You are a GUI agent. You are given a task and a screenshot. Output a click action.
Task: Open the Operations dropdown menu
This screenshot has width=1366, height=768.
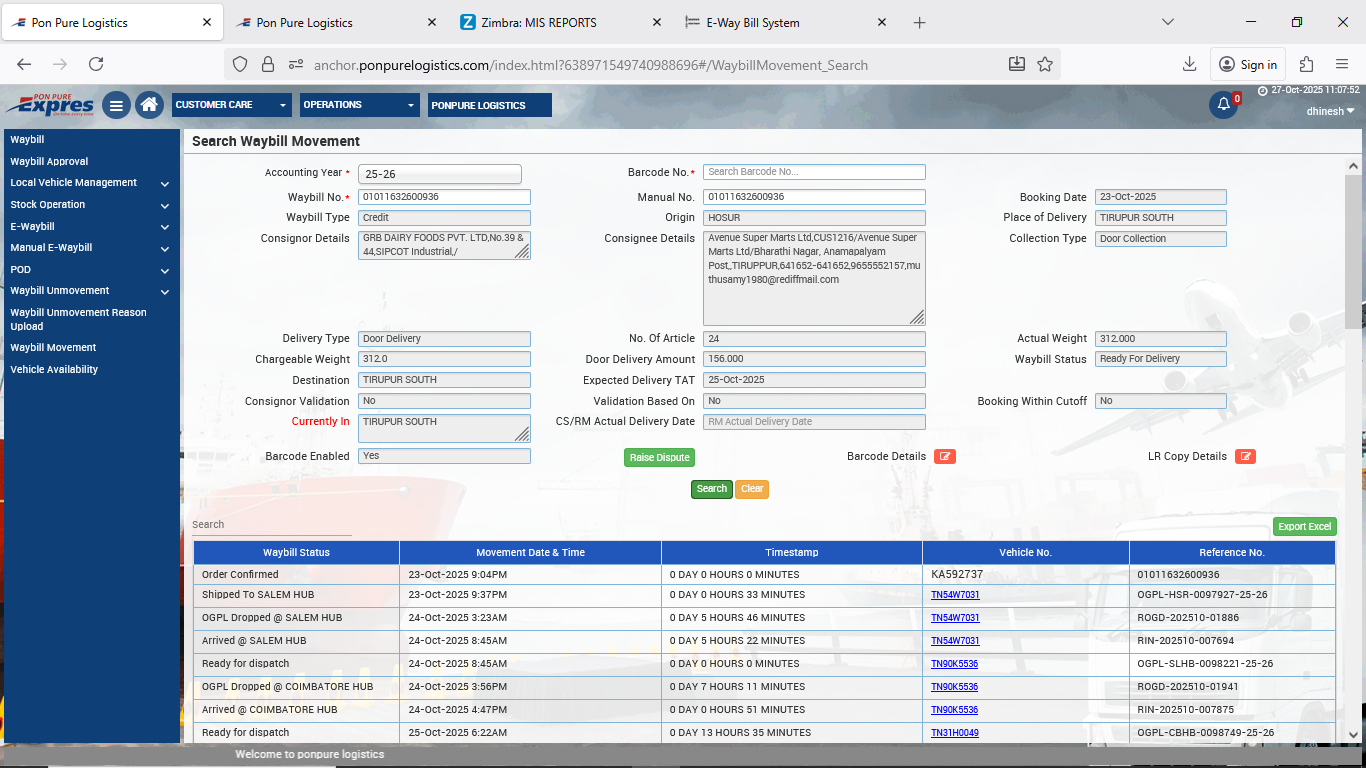(x=359, y=105)
